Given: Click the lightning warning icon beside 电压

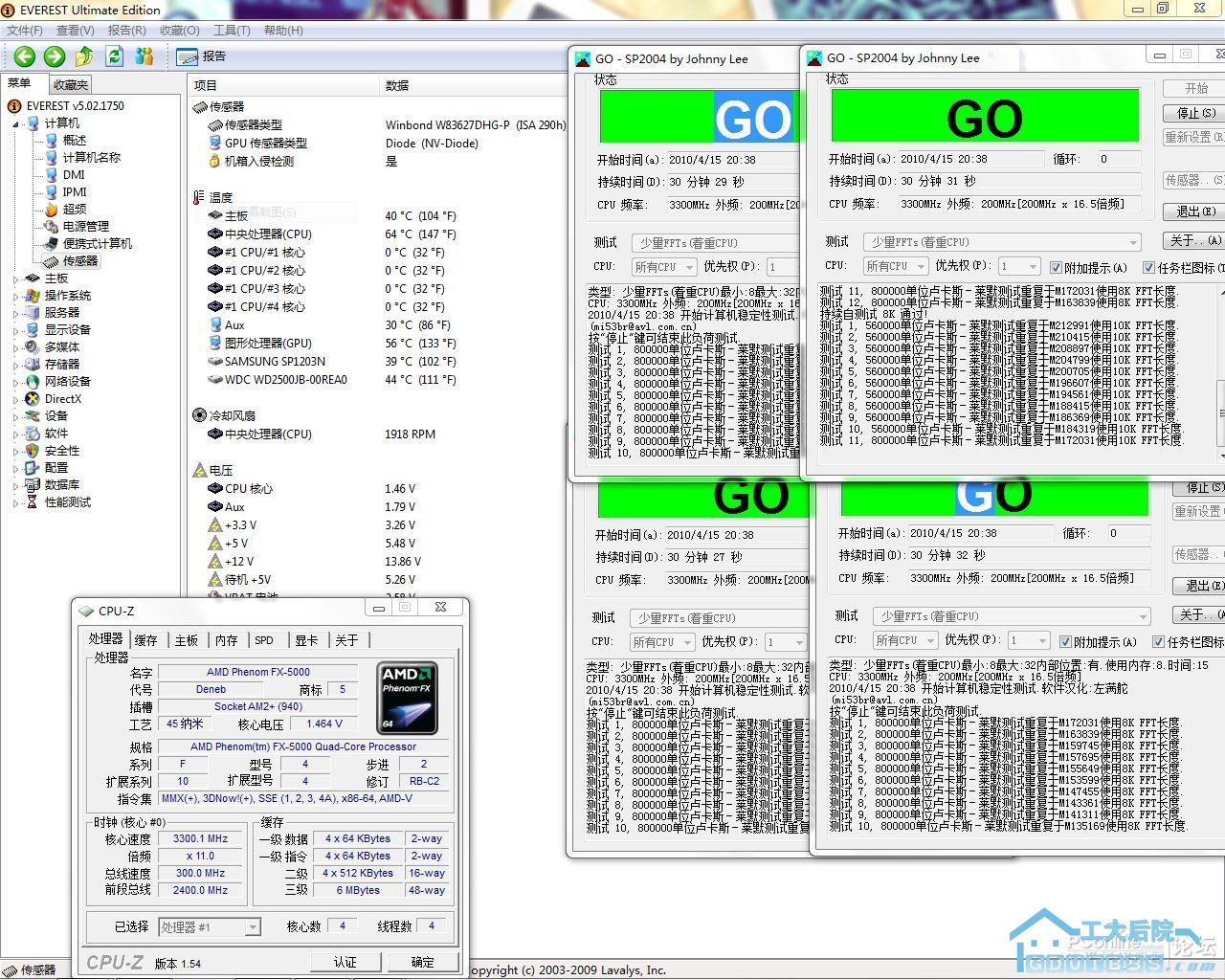Looking at the screenshot, I should tap(199, 470).
